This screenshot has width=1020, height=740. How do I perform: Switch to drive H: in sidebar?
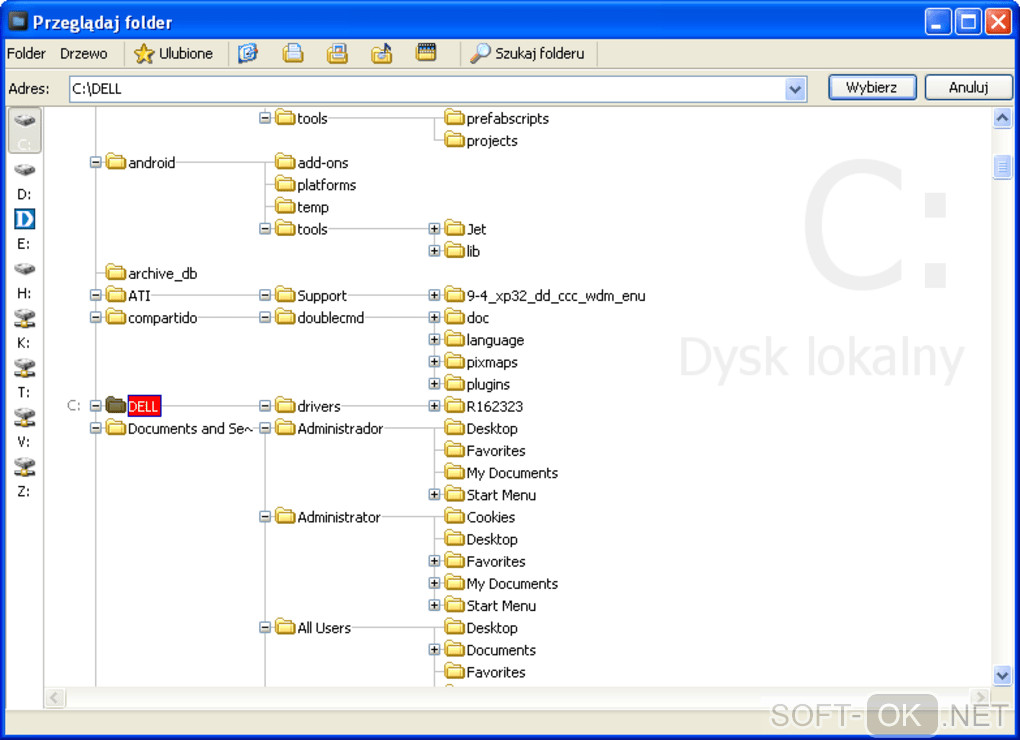[25, 280]
